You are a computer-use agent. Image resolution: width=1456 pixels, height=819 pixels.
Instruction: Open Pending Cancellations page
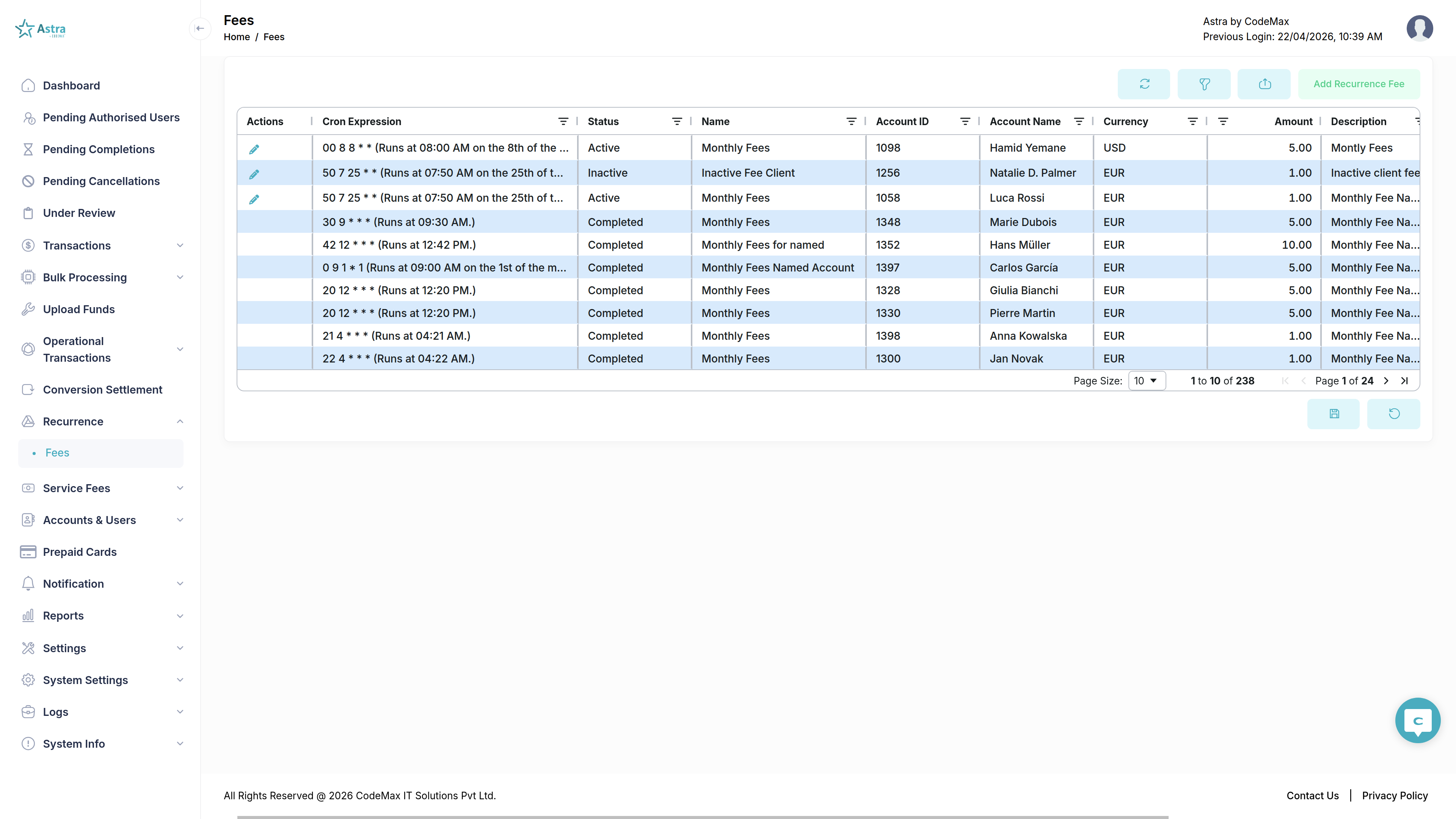102,182
